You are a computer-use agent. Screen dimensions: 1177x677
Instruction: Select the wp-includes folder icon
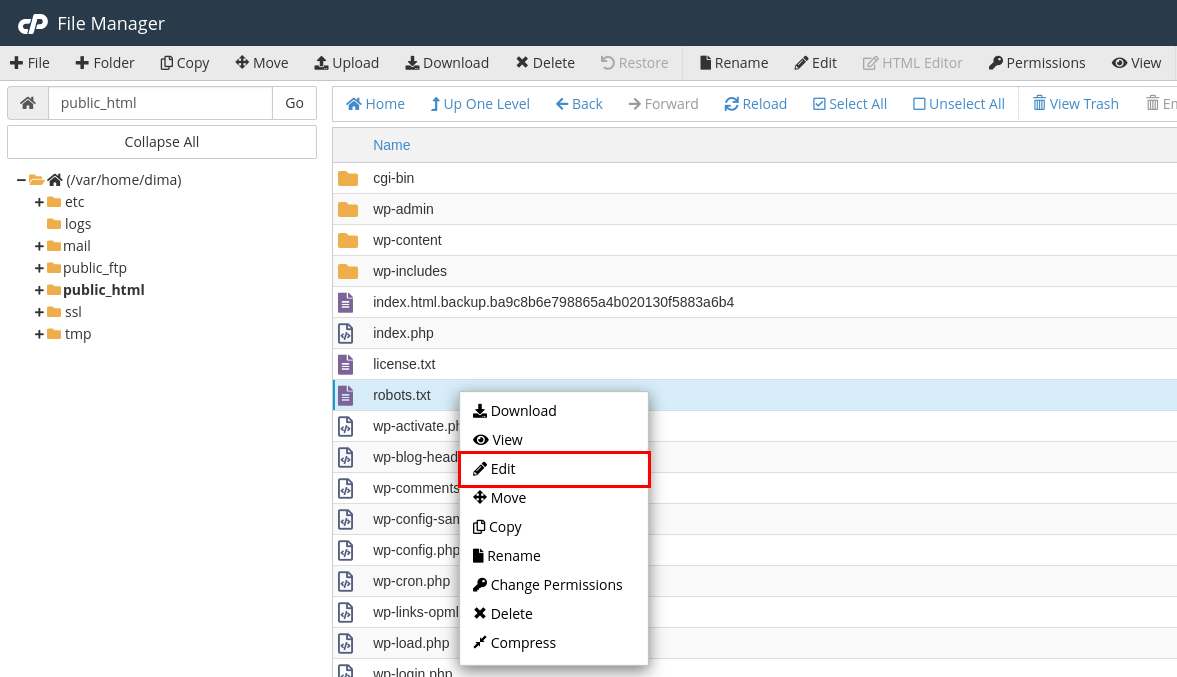[x=348, y=271]
